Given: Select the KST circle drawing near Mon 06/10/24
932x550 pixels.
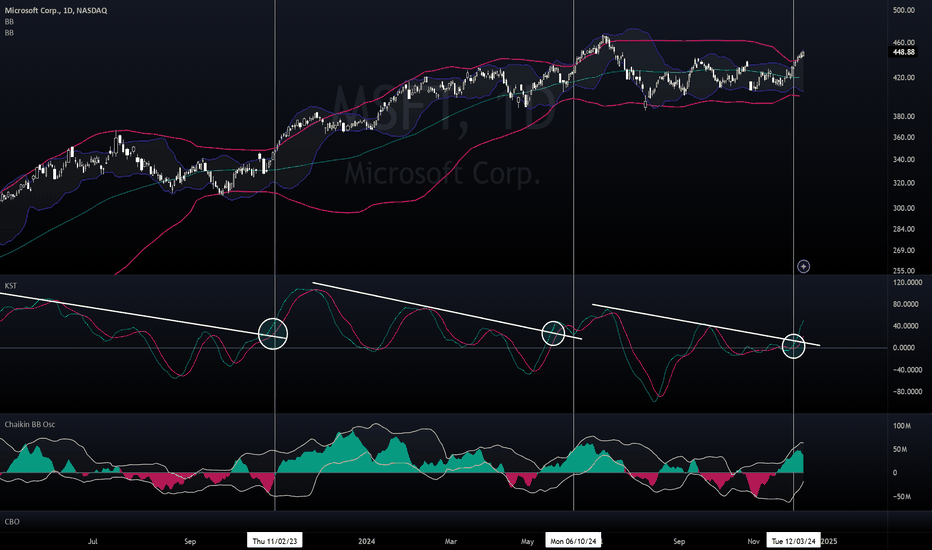Looking at the screenshot, I should [553, 333].
